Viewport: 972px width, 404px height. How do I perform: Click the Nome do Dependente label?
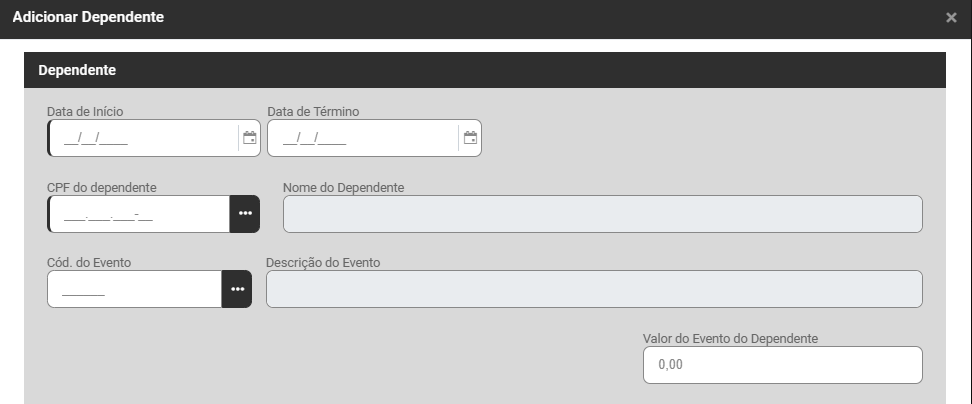[343, 187]
